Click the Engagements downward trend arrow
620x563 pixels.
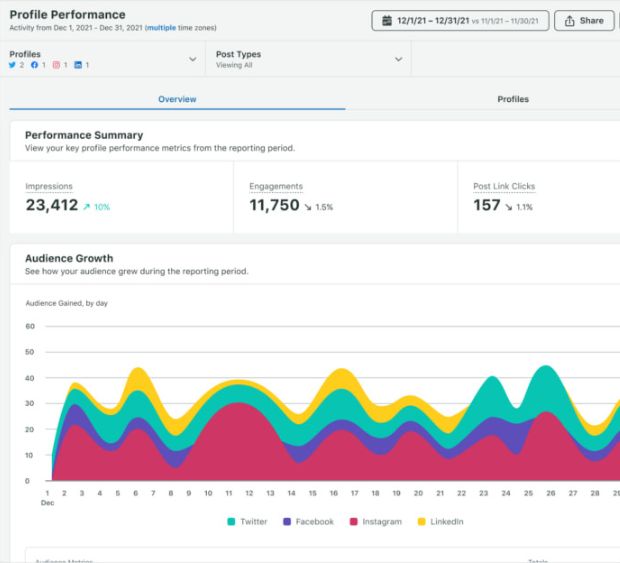(x=308, y=207)
